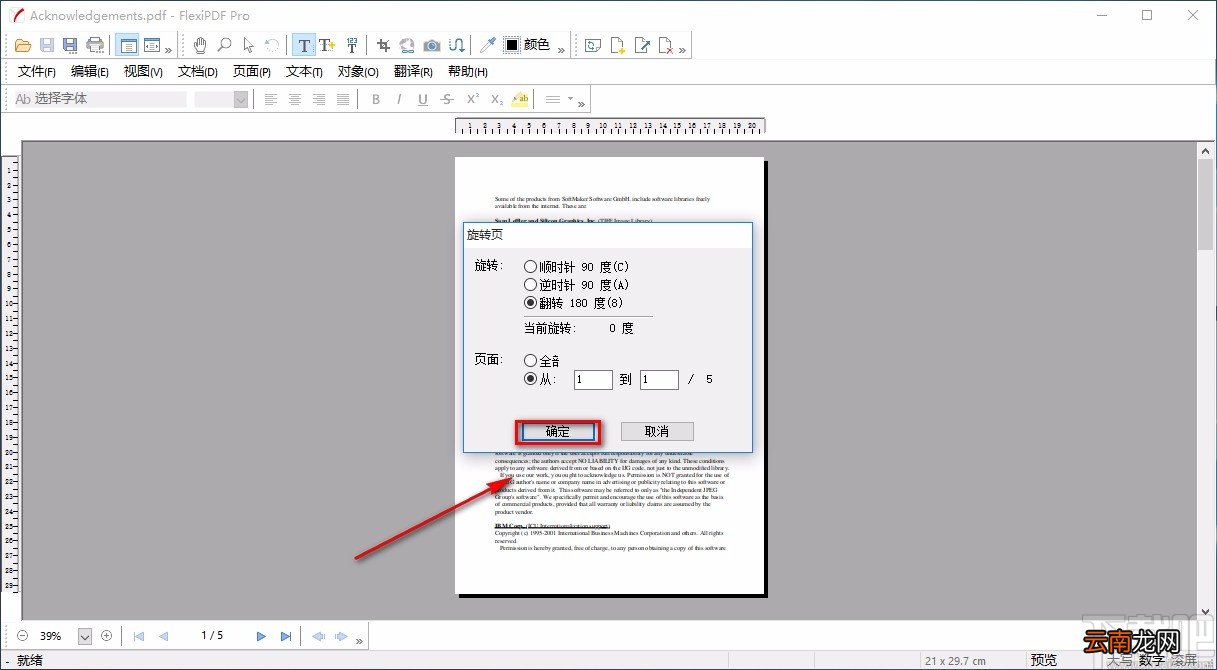The width and height of the screenshot is (1217, 670).
Task: Select the hand pan tool
Action: [200, 45]
